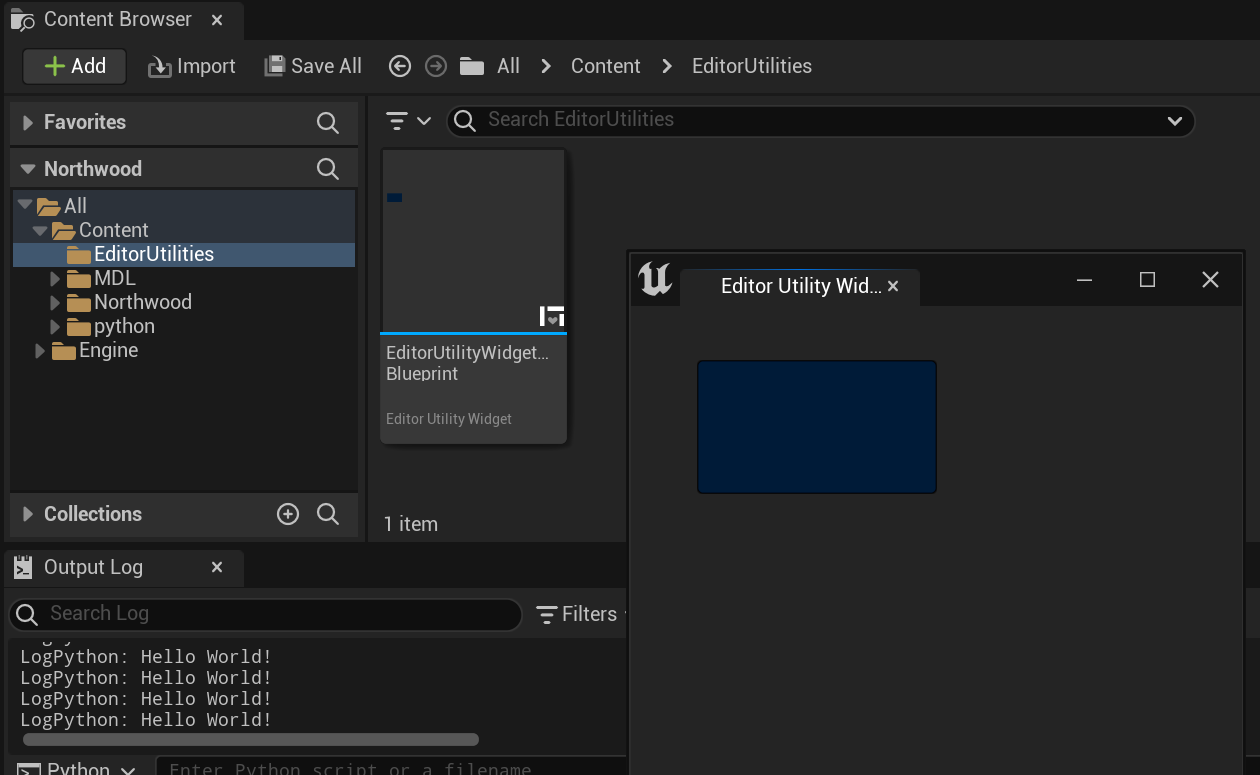Expand the python folder arrow
This screenshot has width=1260, height=775.
[56, 326]
